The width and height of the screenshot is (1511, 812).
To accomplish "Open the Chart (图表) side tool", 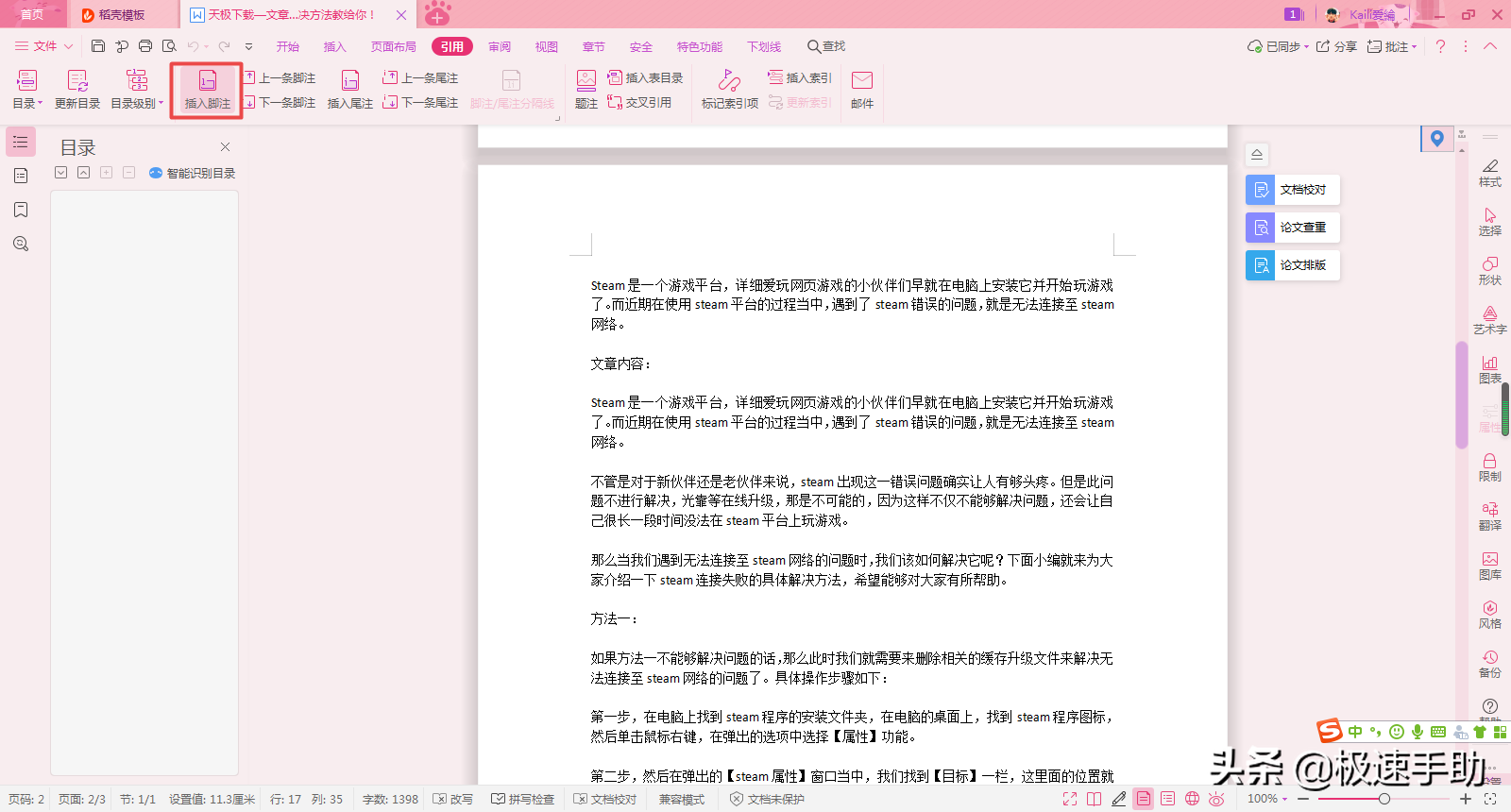I will 1490,369.
